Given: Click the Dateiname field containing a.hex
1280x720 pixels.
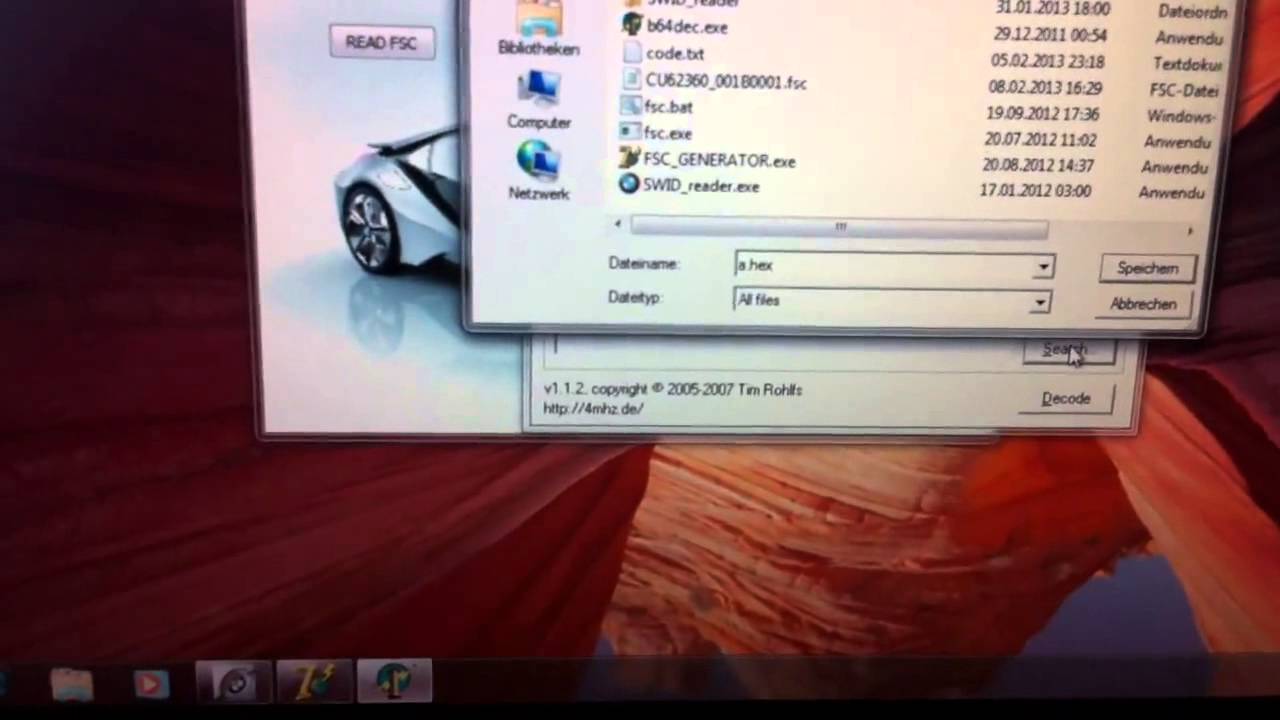Looking at the screenshot, I should (894, 266).
